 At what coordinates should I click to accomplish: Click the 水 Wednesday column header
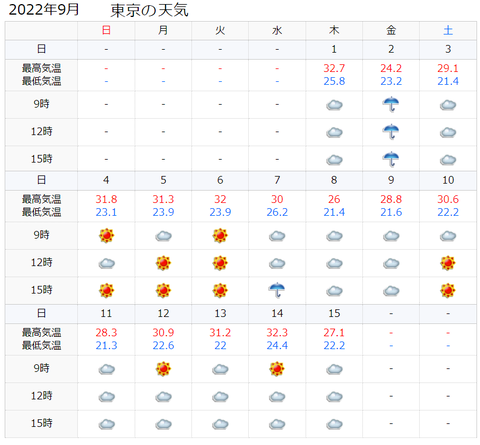pos(277,30)
